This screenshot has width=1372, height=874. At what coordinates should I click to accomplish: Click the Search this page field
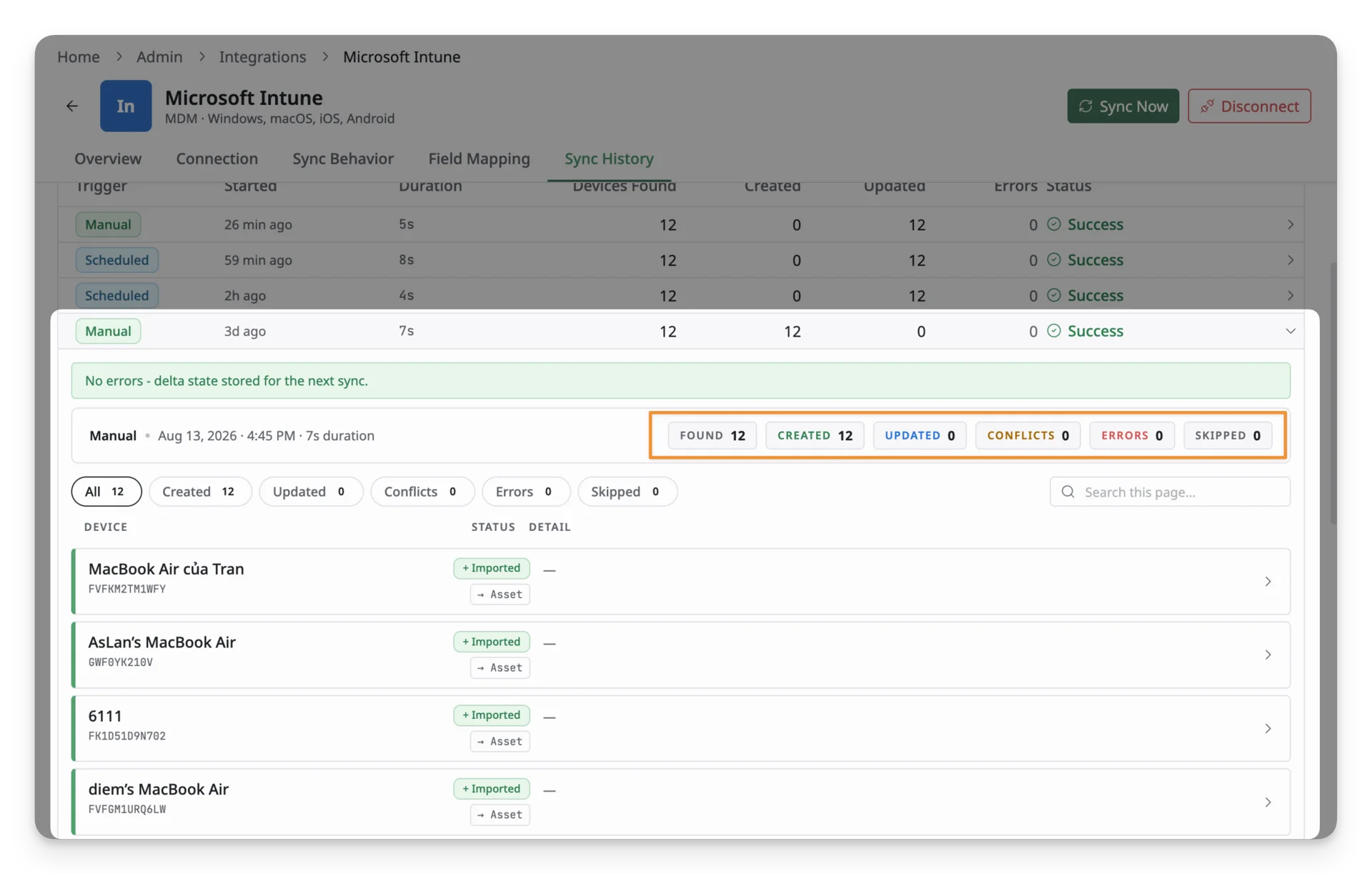(1170, 492)
